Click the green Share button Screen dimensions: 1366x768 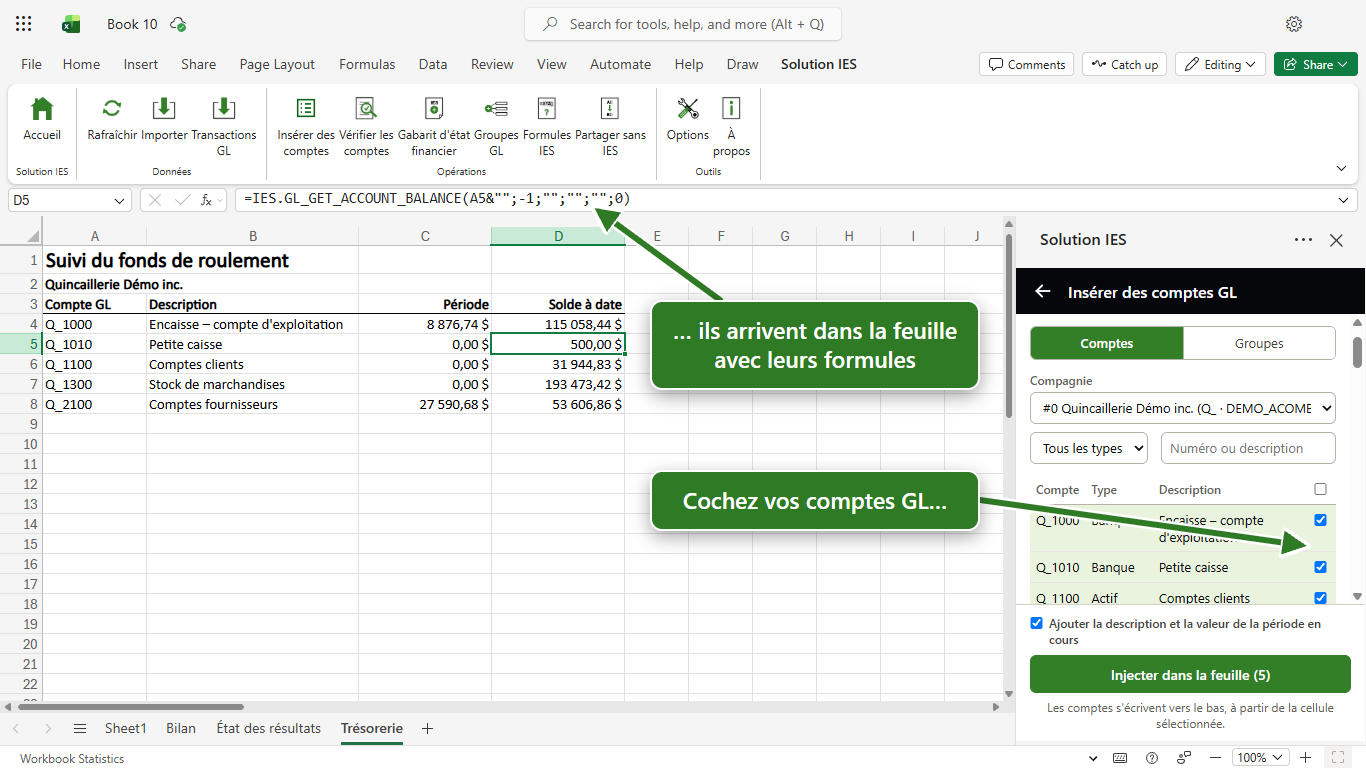point(1316,64)
